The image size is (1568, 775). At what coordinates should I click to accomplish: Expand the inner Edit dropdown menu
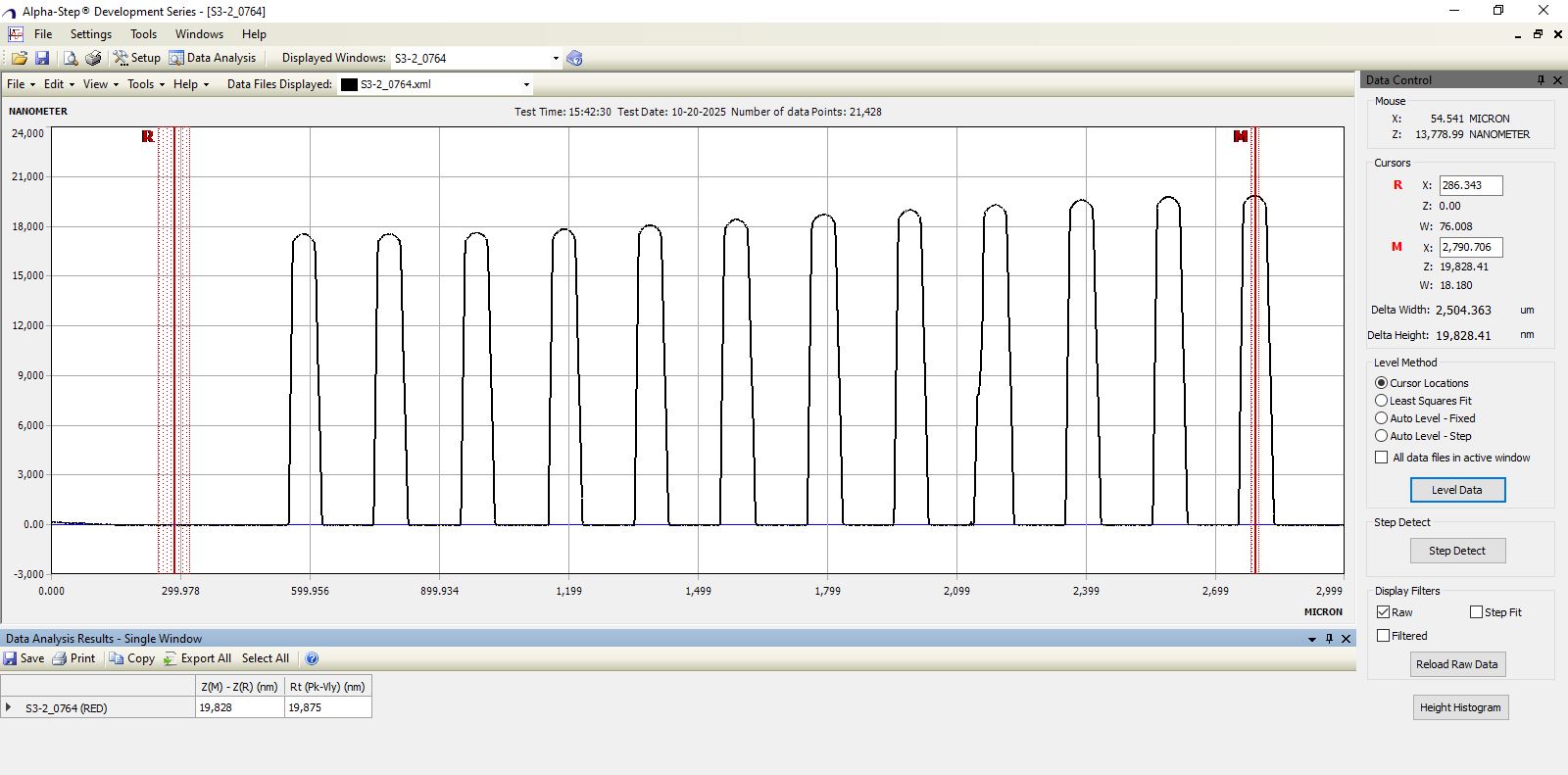(58, 84)
